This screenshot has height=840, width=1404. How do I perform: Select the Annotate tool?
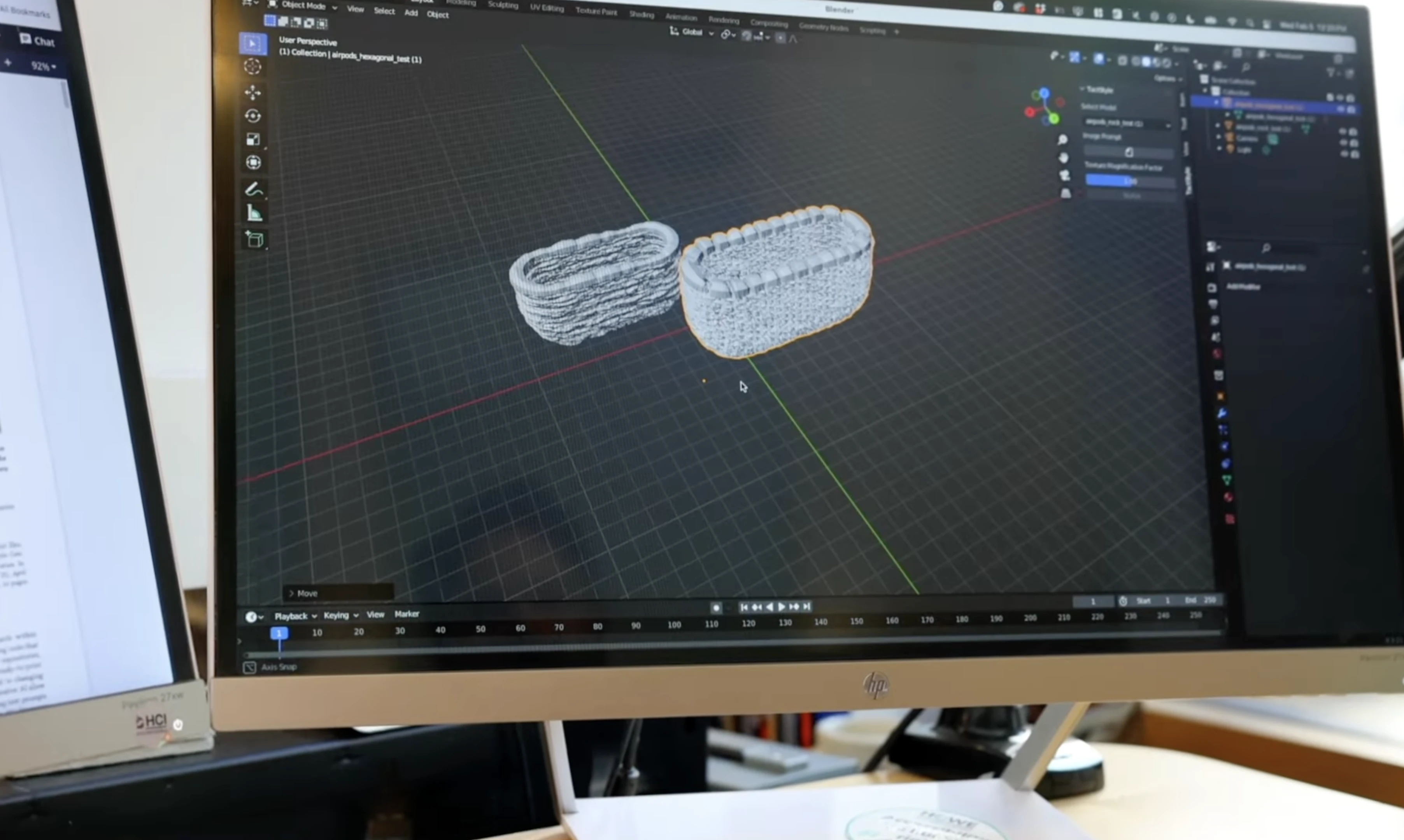(254, 189)
